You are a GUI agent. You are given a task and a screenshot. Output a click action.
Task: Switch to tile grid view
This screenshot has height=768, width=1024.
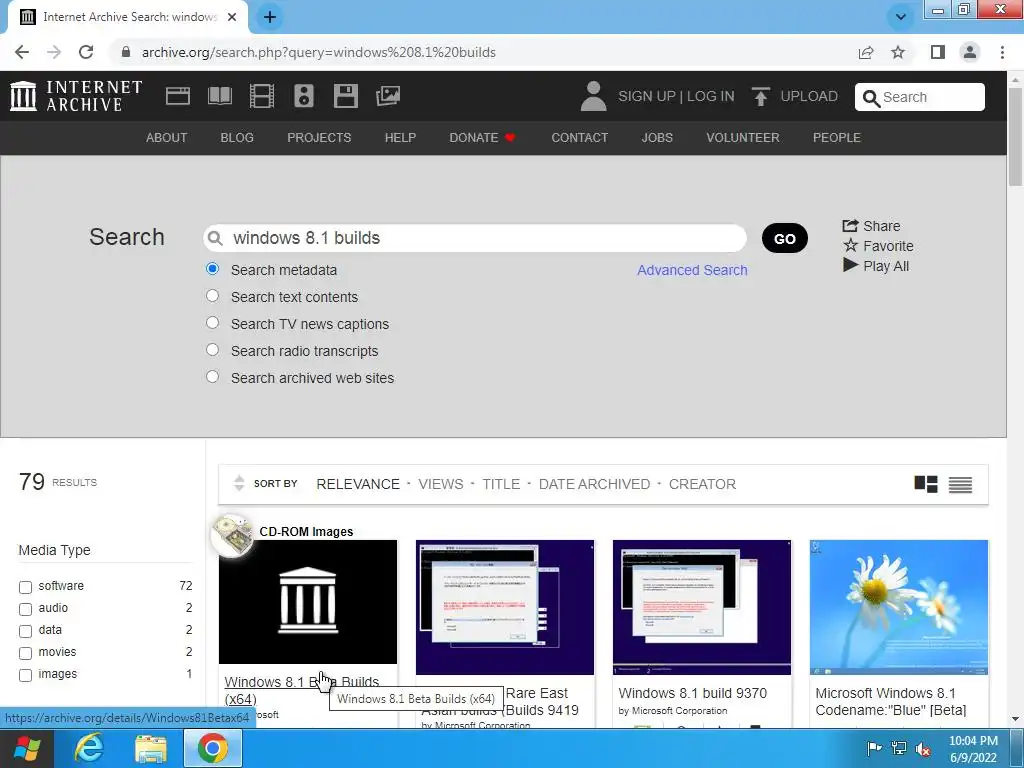coord(925,484)
